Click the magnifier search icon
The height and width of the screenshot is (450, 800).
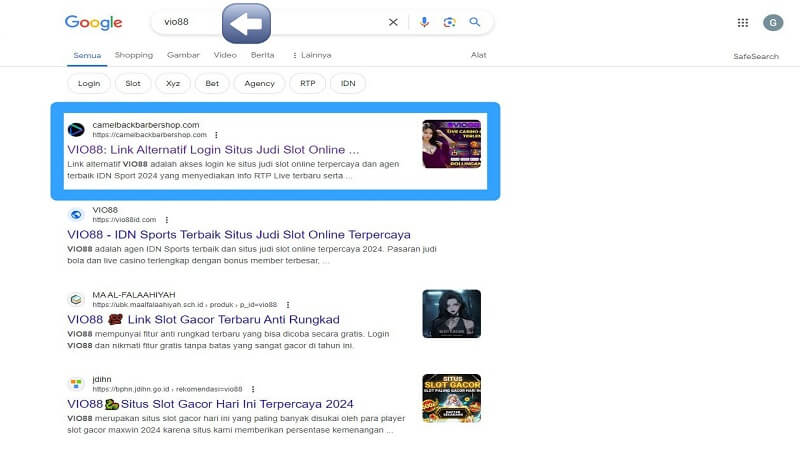(474, 22)
